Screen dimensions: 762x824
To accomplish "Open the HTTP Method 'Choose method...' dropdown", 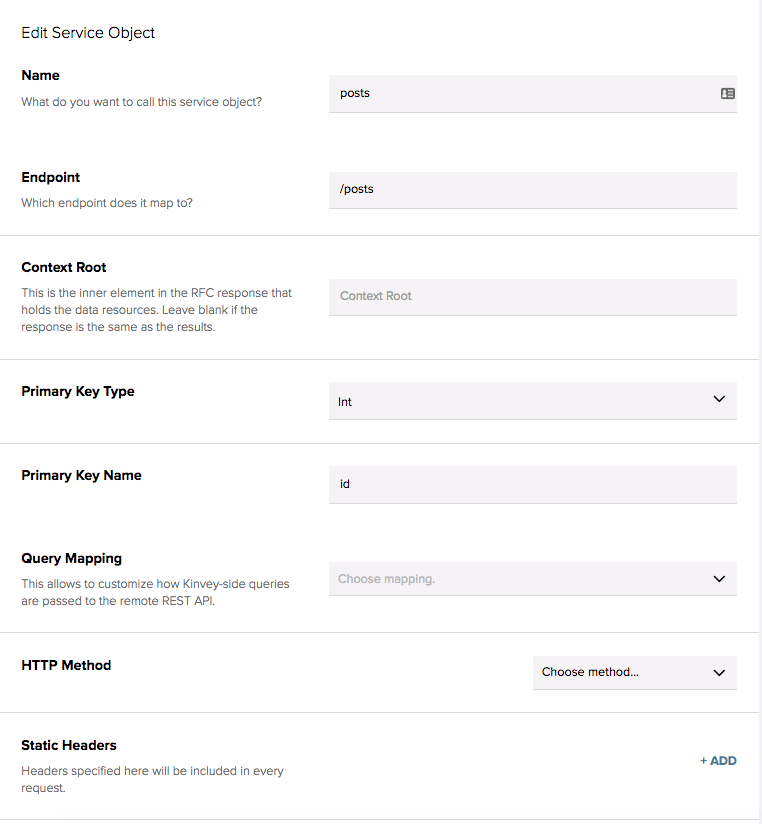I will (622, 672).
